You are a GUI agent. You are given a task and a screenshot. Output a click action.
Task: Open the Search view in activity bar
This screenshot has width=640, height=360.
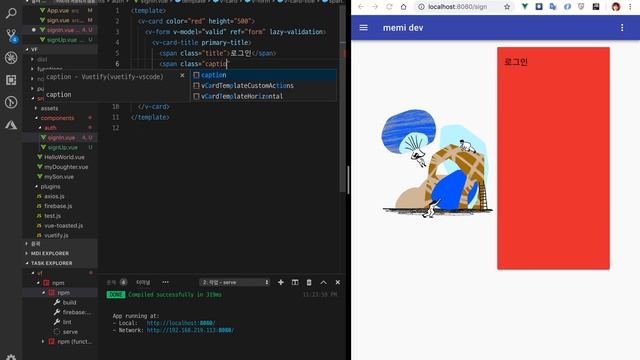pos(11,13)
